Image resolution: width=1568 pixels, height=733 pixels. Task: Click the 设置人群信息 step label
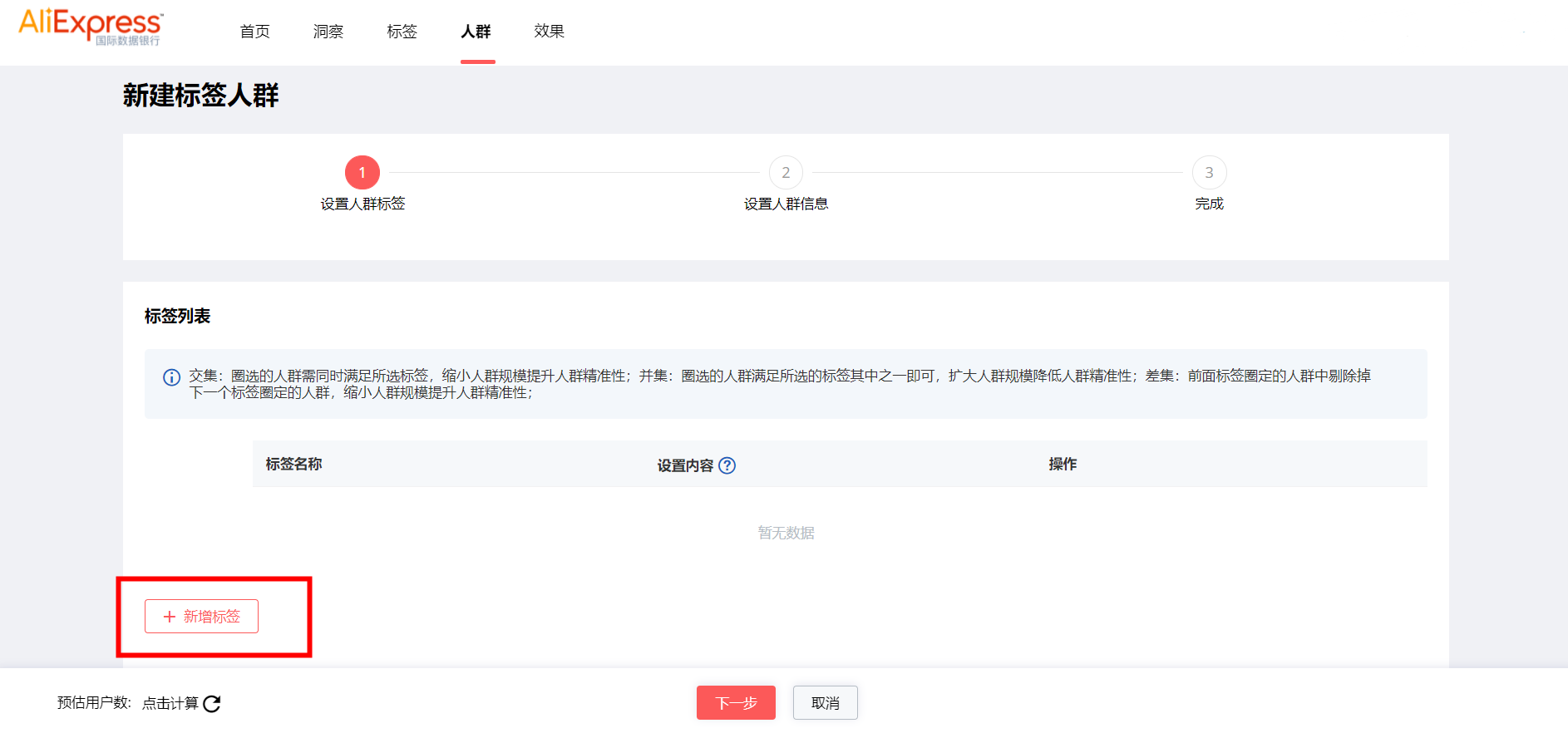pos(786,204)
